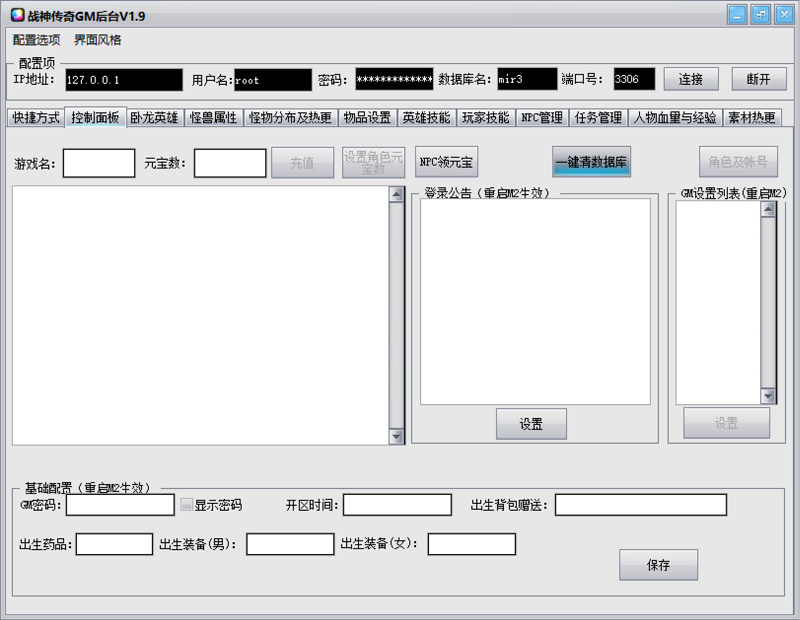This screenshot has height=620, width=800.
Task: Select the 控制面板 tab
Action: pyautogui.click(x=95, y=117)
